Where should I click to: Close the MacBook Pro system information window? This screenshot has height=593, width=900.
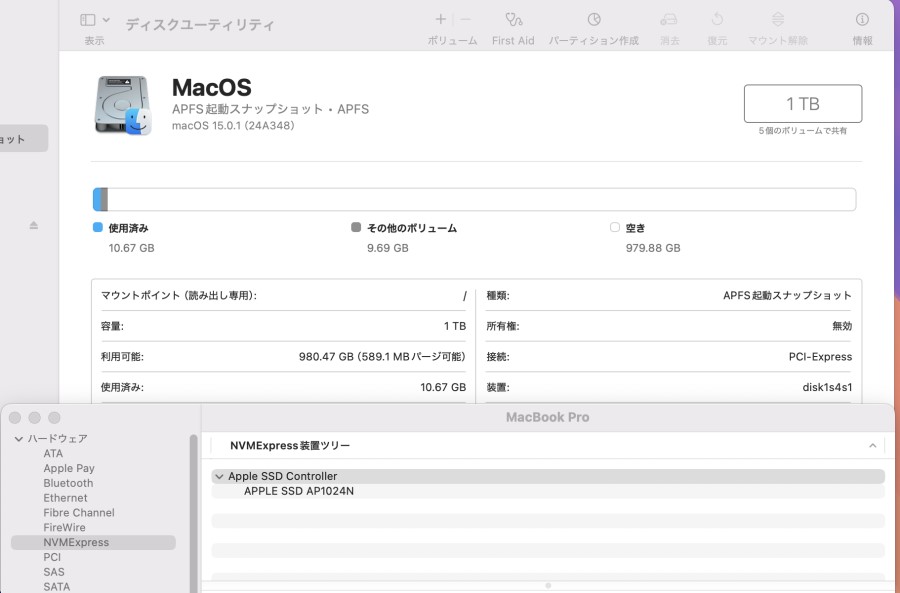[15, 418]
